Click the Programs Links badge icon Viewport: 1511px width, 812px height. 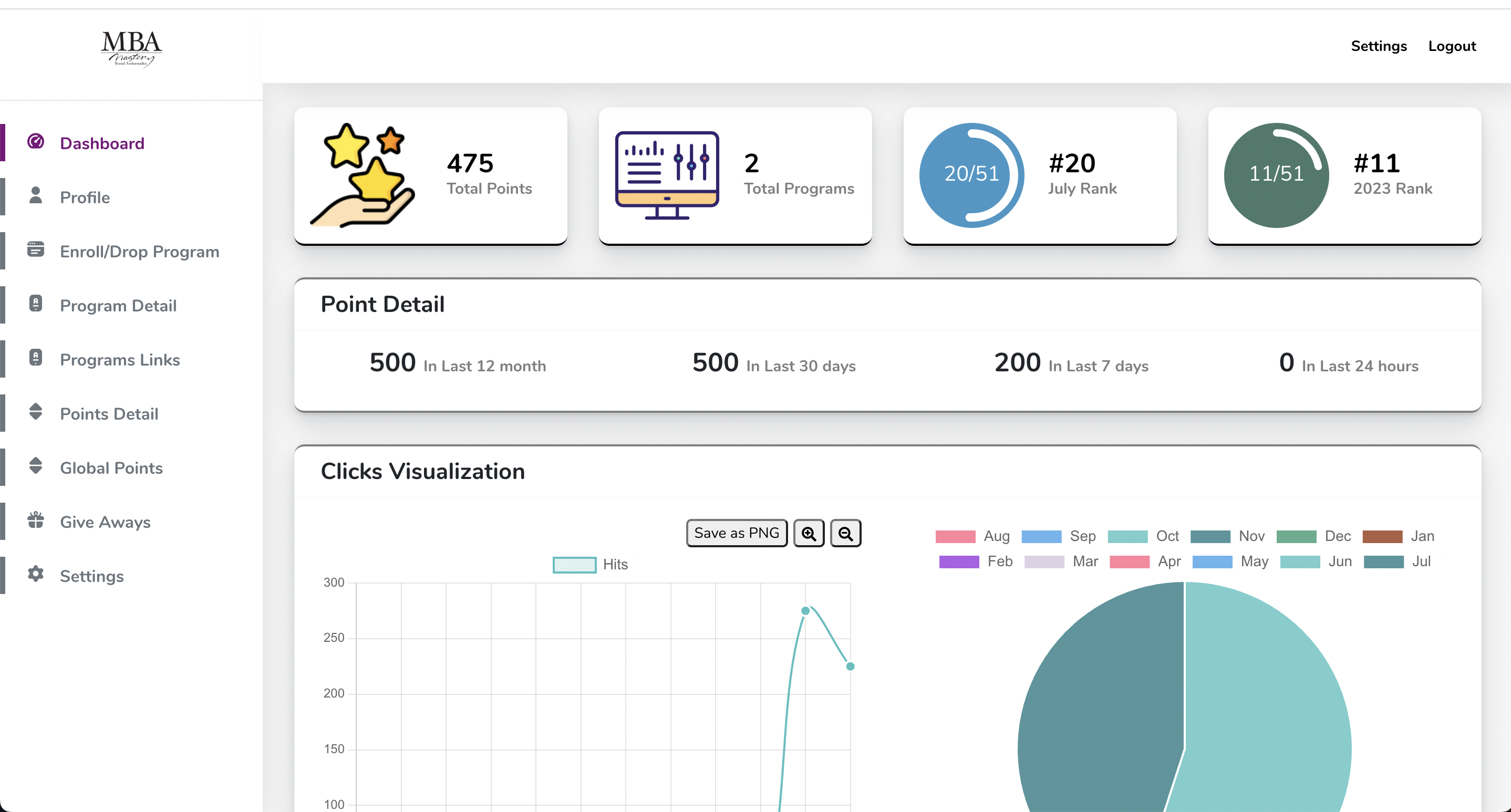(x=36, y=358)
